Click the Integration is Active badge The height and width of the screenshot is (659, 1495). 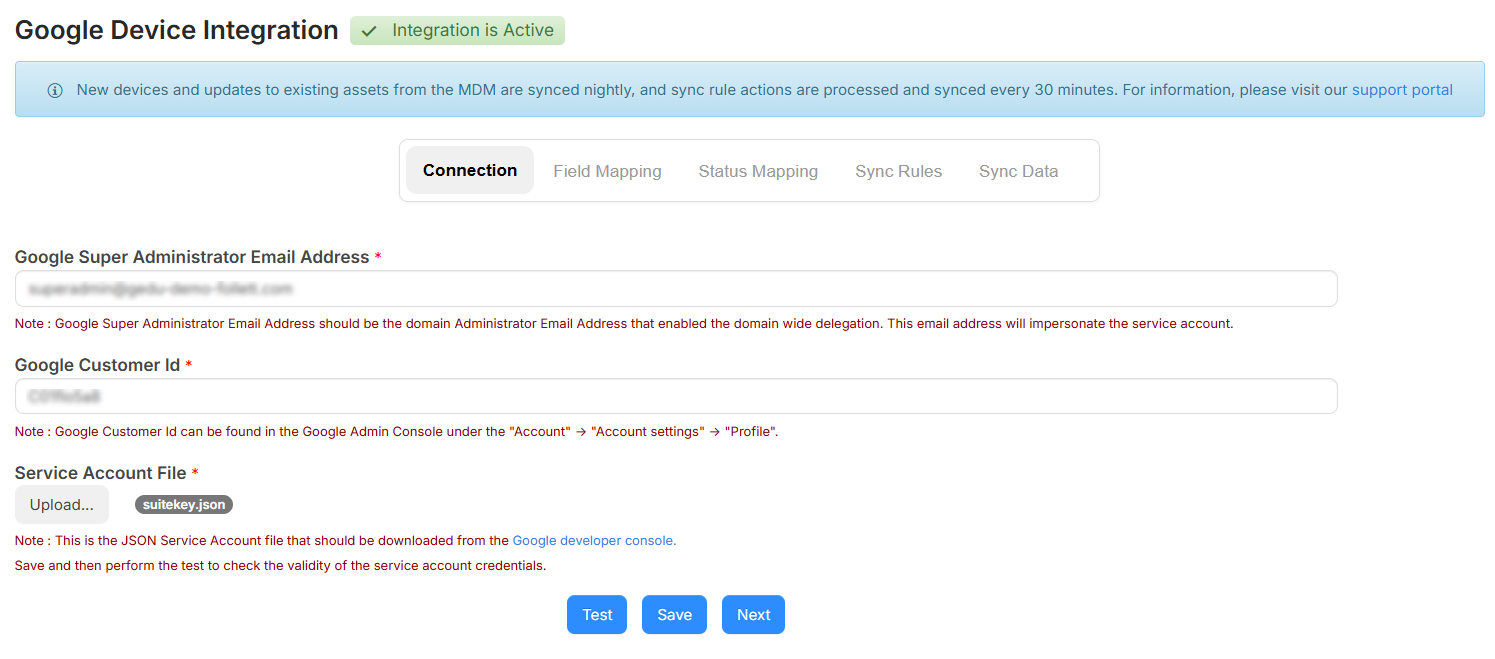pos(457,30)
